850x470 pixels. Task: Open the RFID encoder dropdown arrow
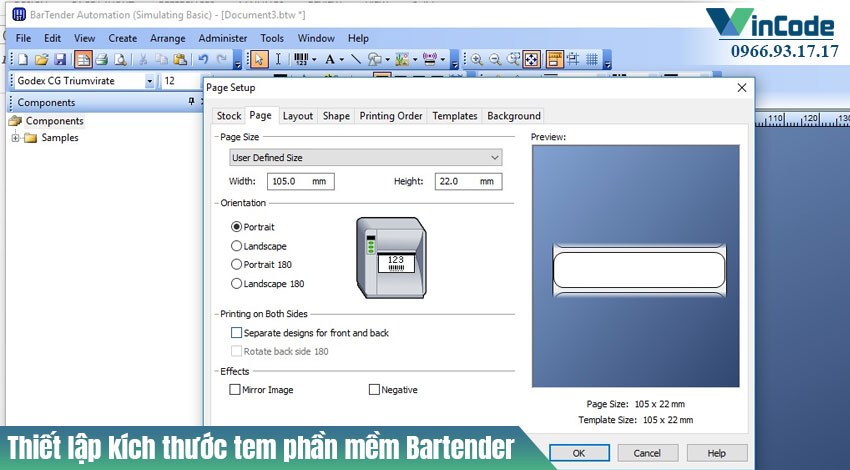click(x=443, y=60)
